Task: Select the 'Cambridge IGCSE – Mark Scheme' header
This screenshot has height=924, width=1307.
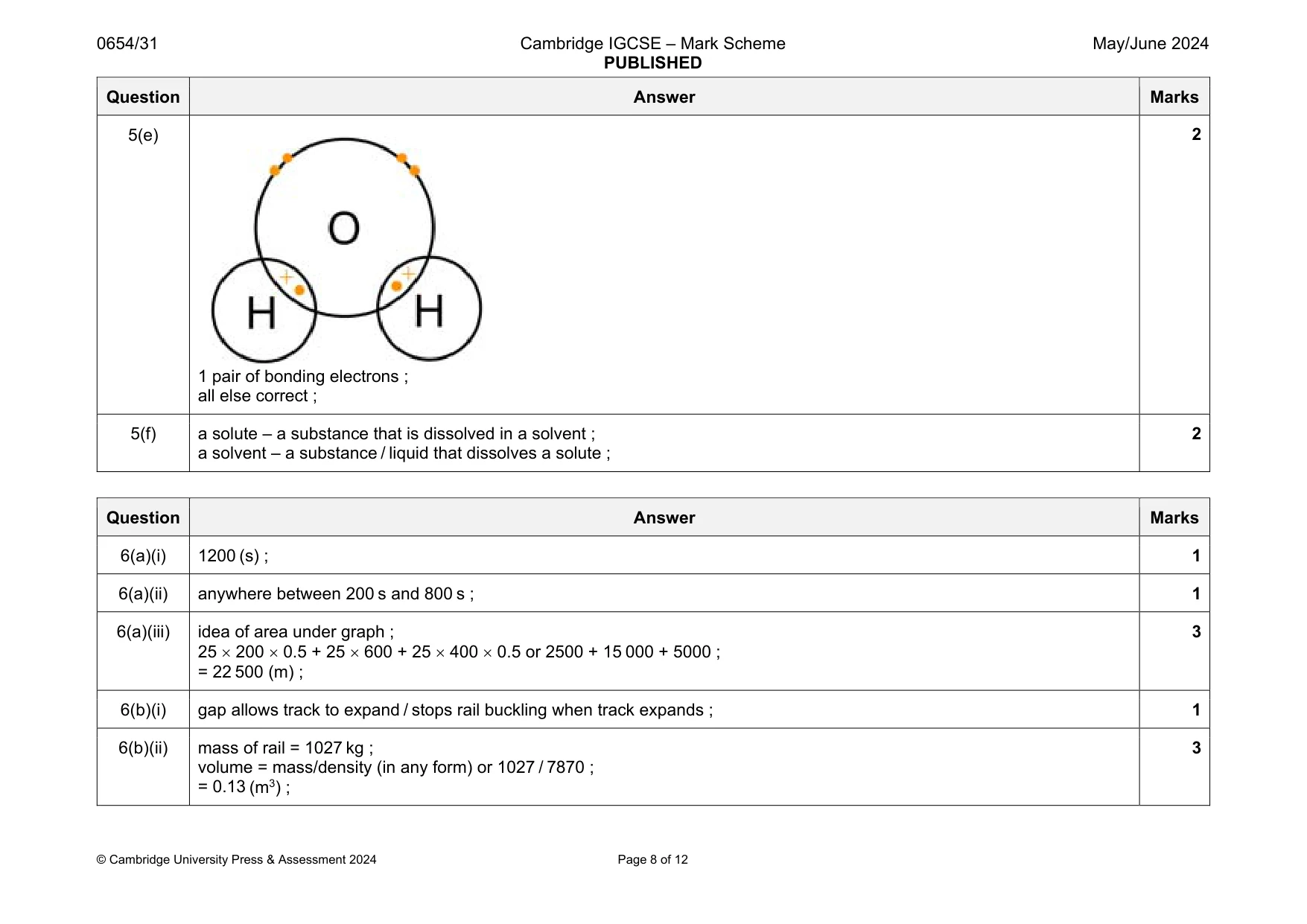Action: click(652, 43)
